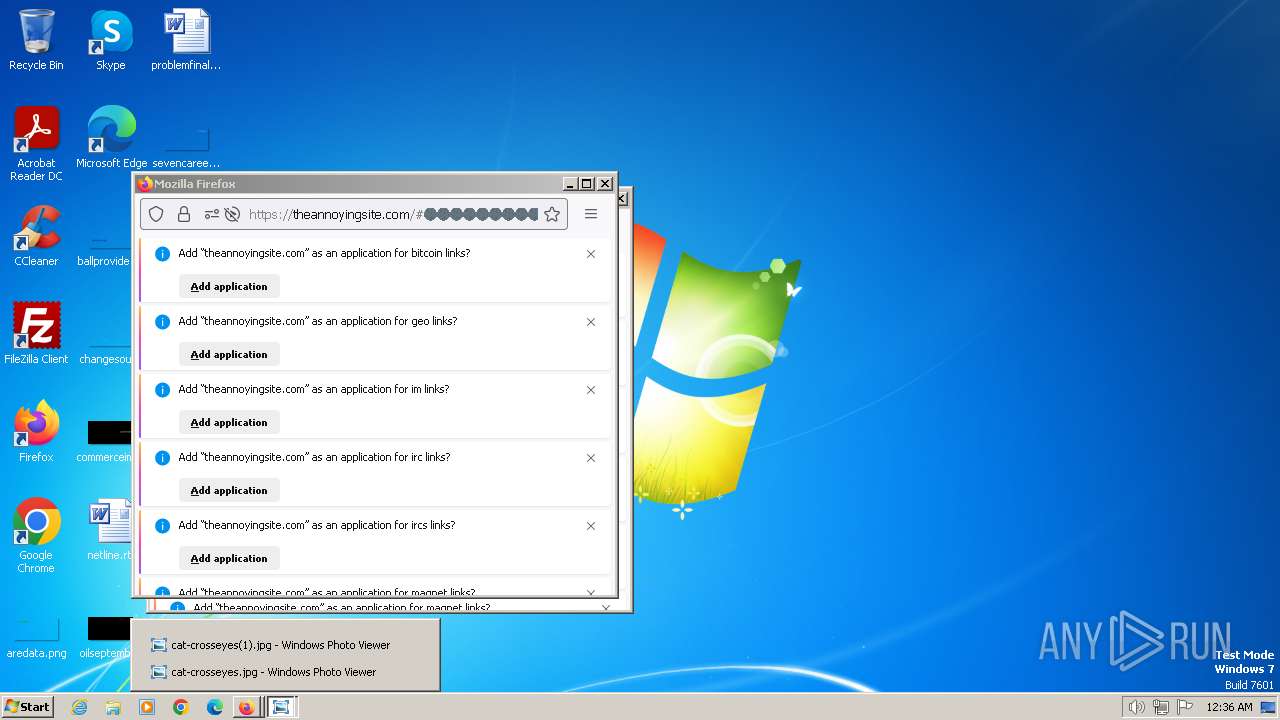Add application for im links
1280x720 pixels.
229,422
